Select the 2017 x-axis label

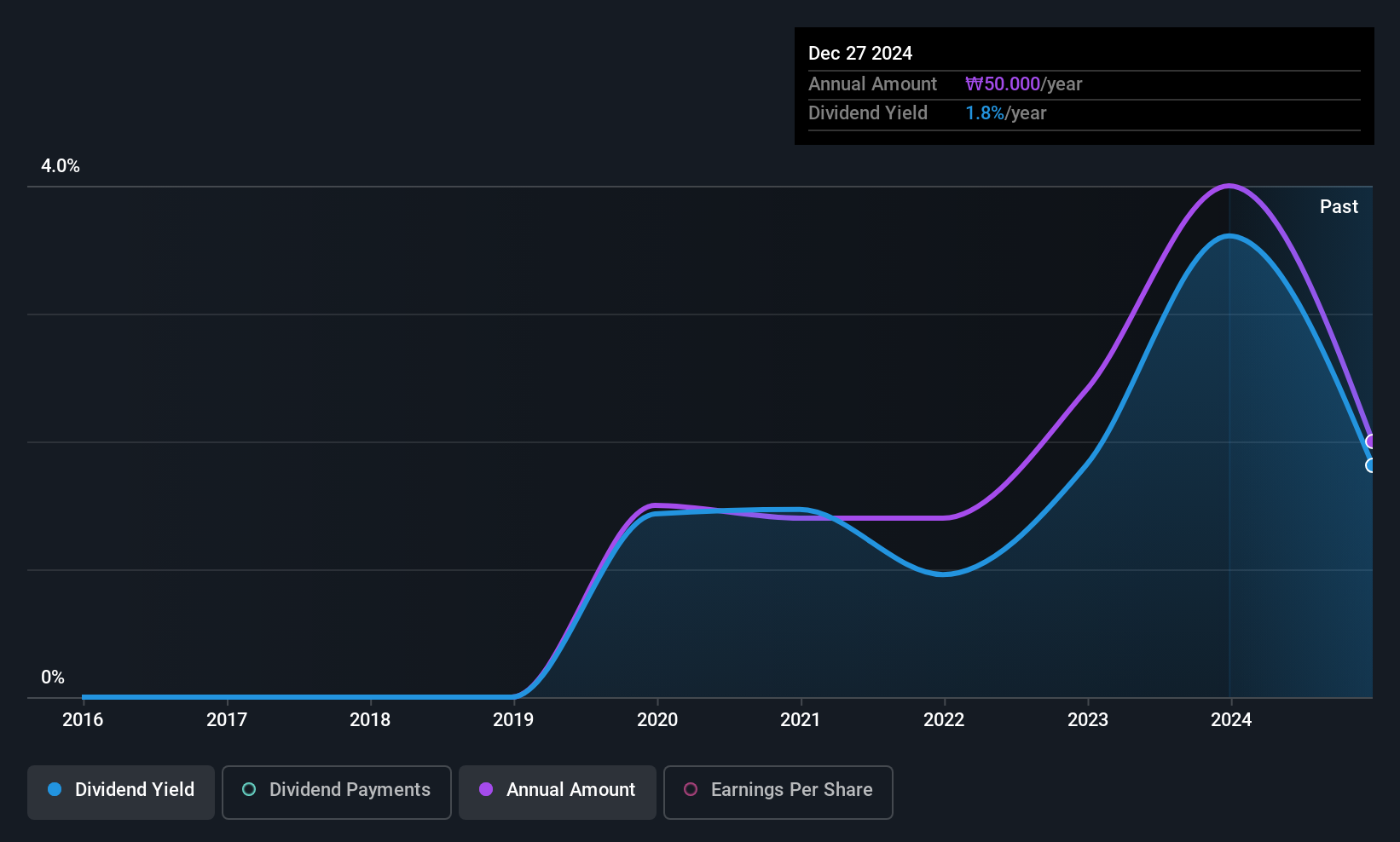pos(227,719)
